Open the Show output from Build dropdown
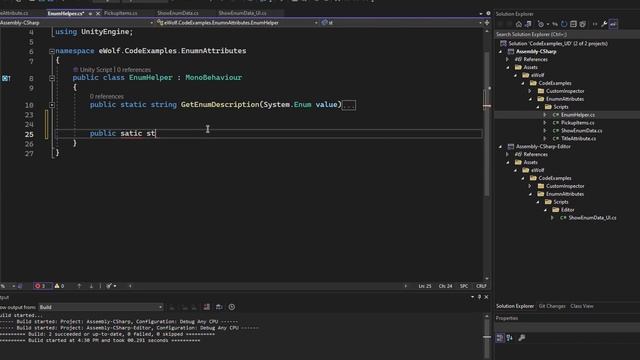640x360 pixels. point(101,307)
